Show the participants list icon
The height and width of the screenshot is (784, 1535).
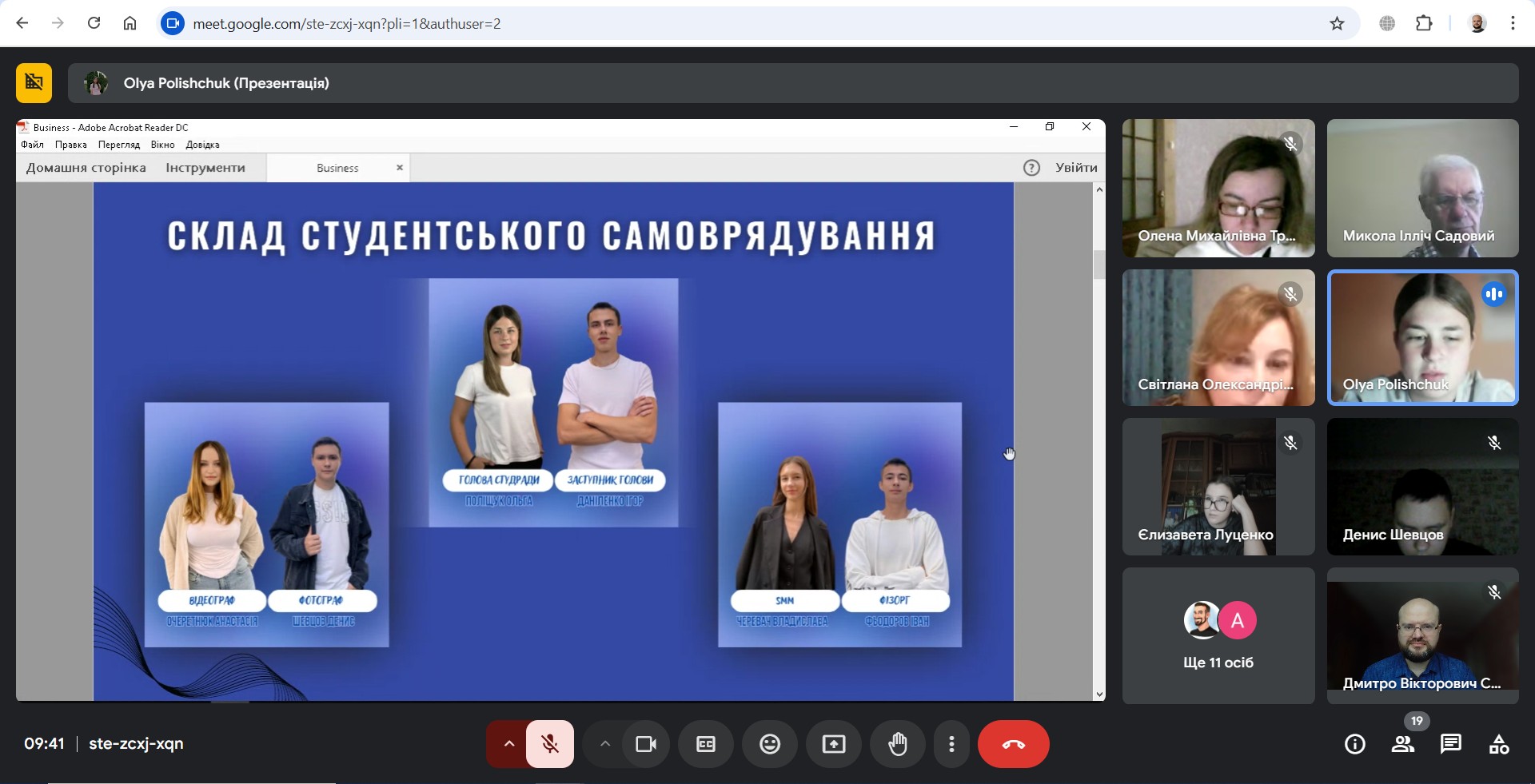click(x=1402, y=744)
